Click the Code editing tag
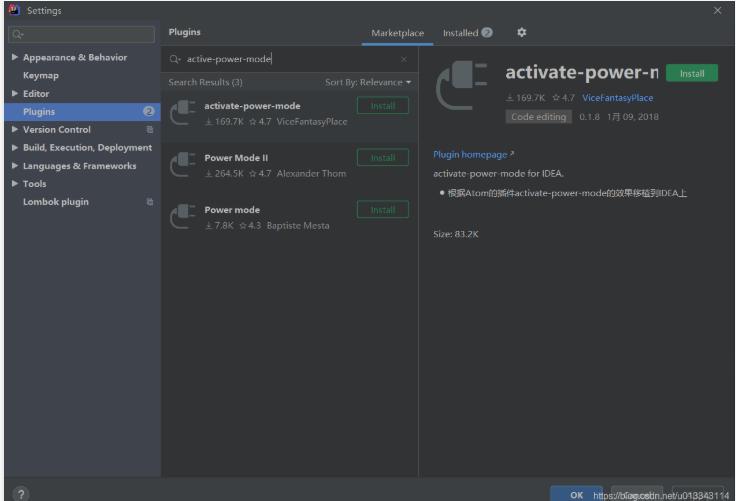736x501 pixels. pos(538,116)
